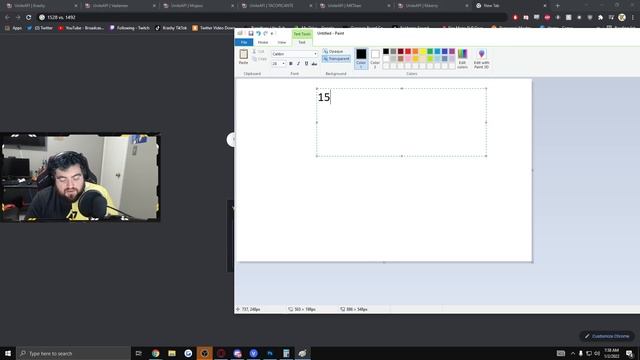Toggle Underline text formatting
640x360 pixels.
[306, 64]
